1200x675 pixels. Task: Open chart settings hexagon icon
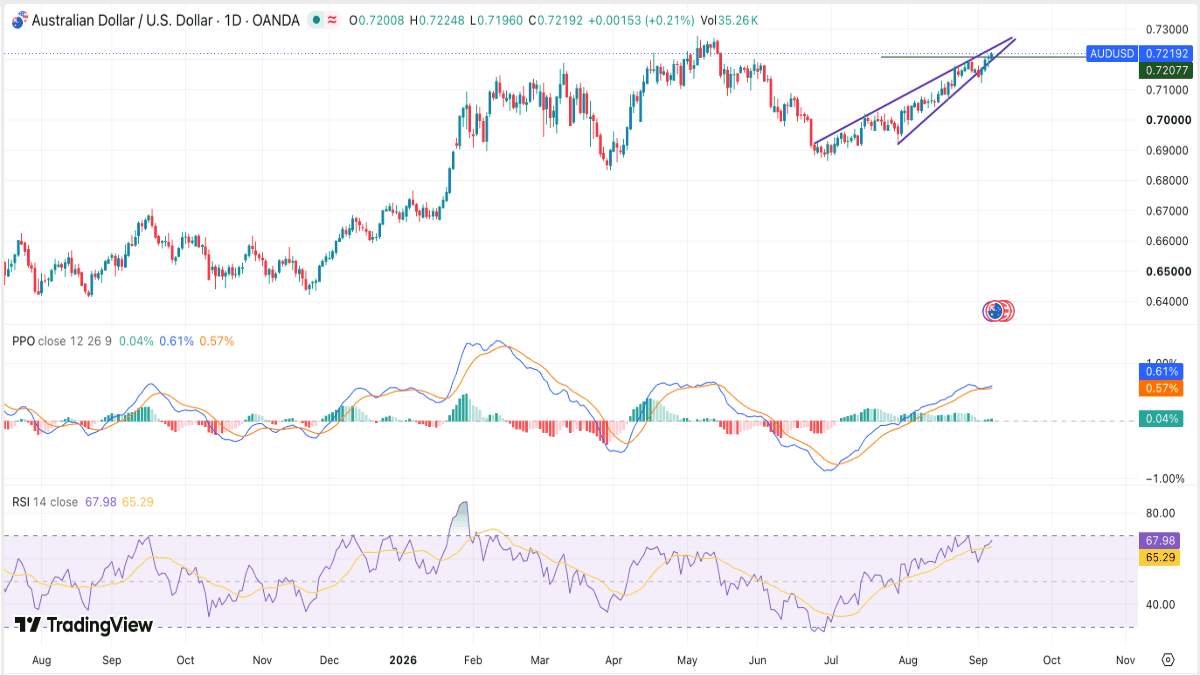(x=1168, y=660)
